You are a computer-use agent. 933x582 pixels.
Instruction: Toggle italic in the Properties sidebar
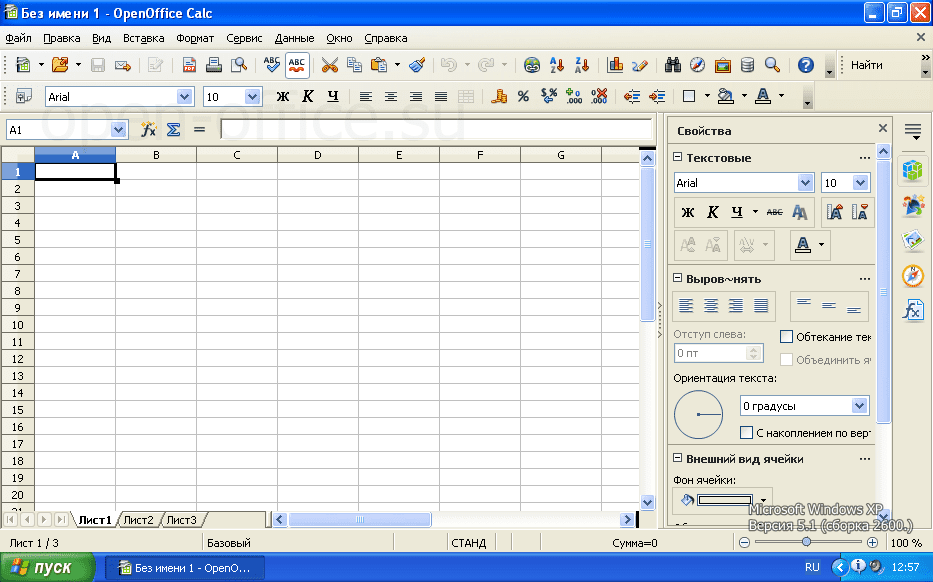coord(712,212)
